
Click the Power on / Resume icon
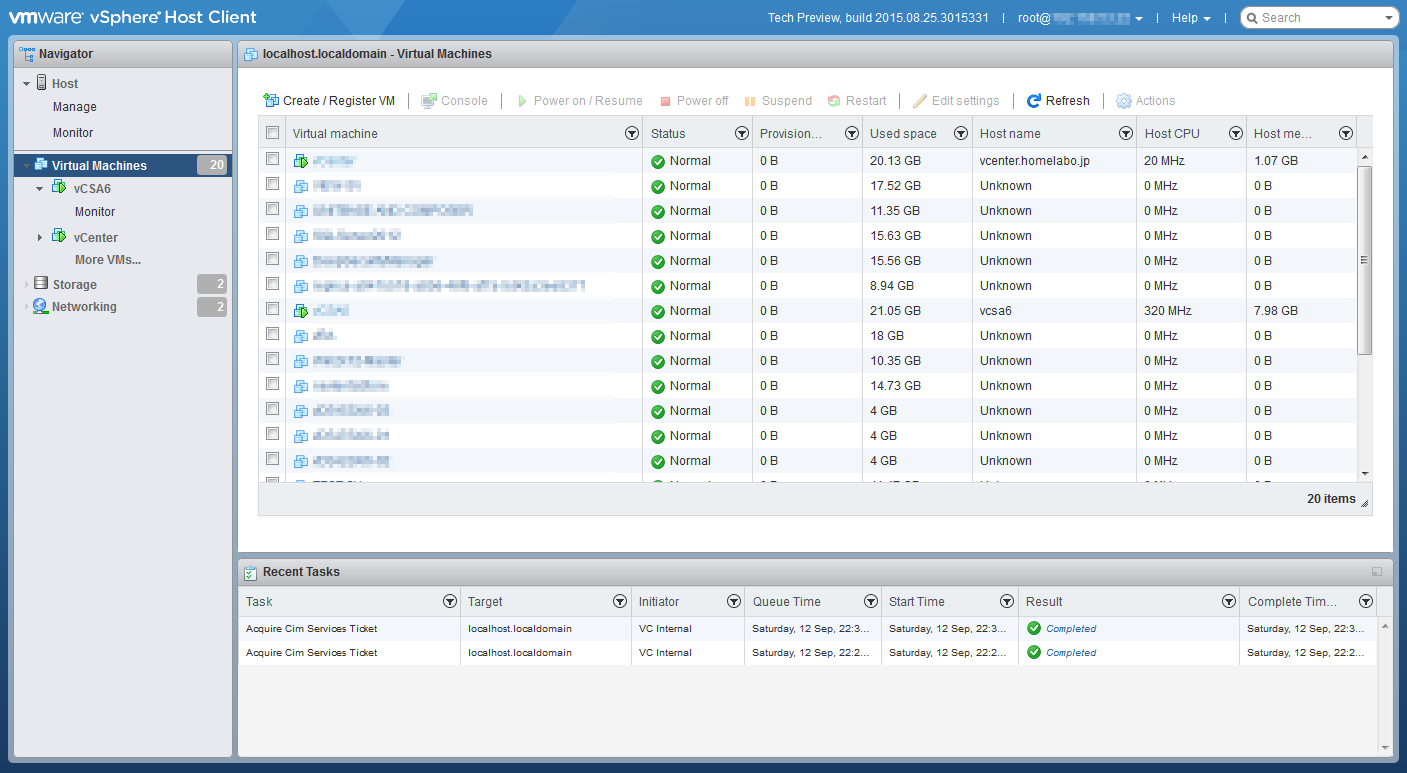[x=521, y=100]
